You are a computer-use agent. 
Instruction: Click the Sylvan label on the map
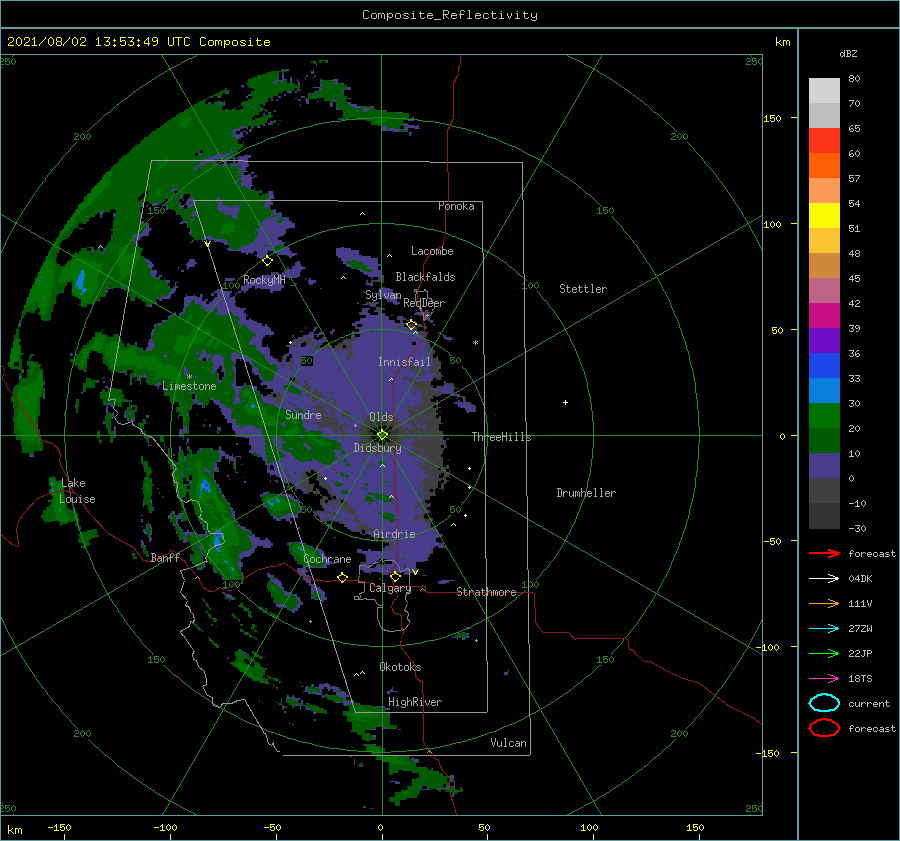(x=383, y=295)
